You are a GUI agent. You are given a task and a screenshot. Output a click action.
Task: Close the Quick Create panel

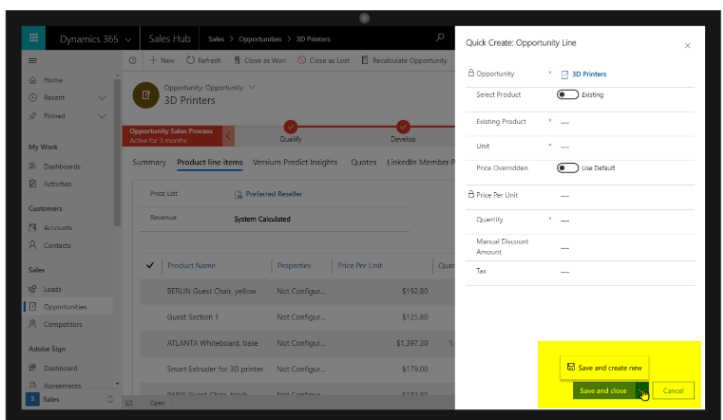(687, 45)
